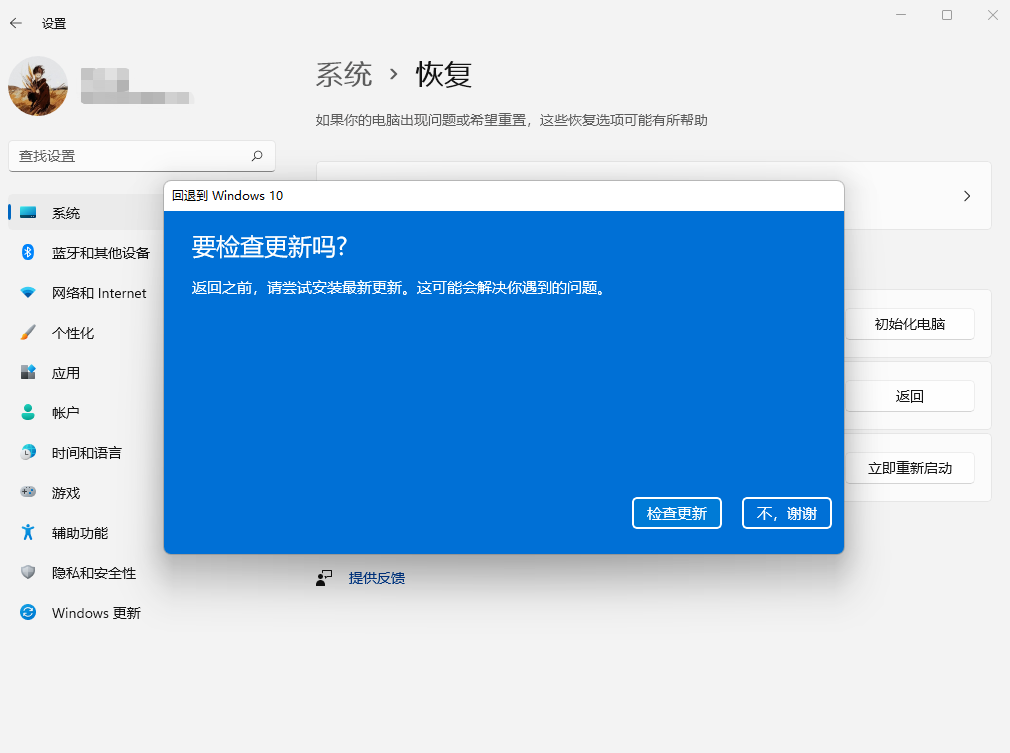The height and width of the screenshot is (753, 1010).
Task: Open the 游戏 settings icon
Action: point(28,492)
